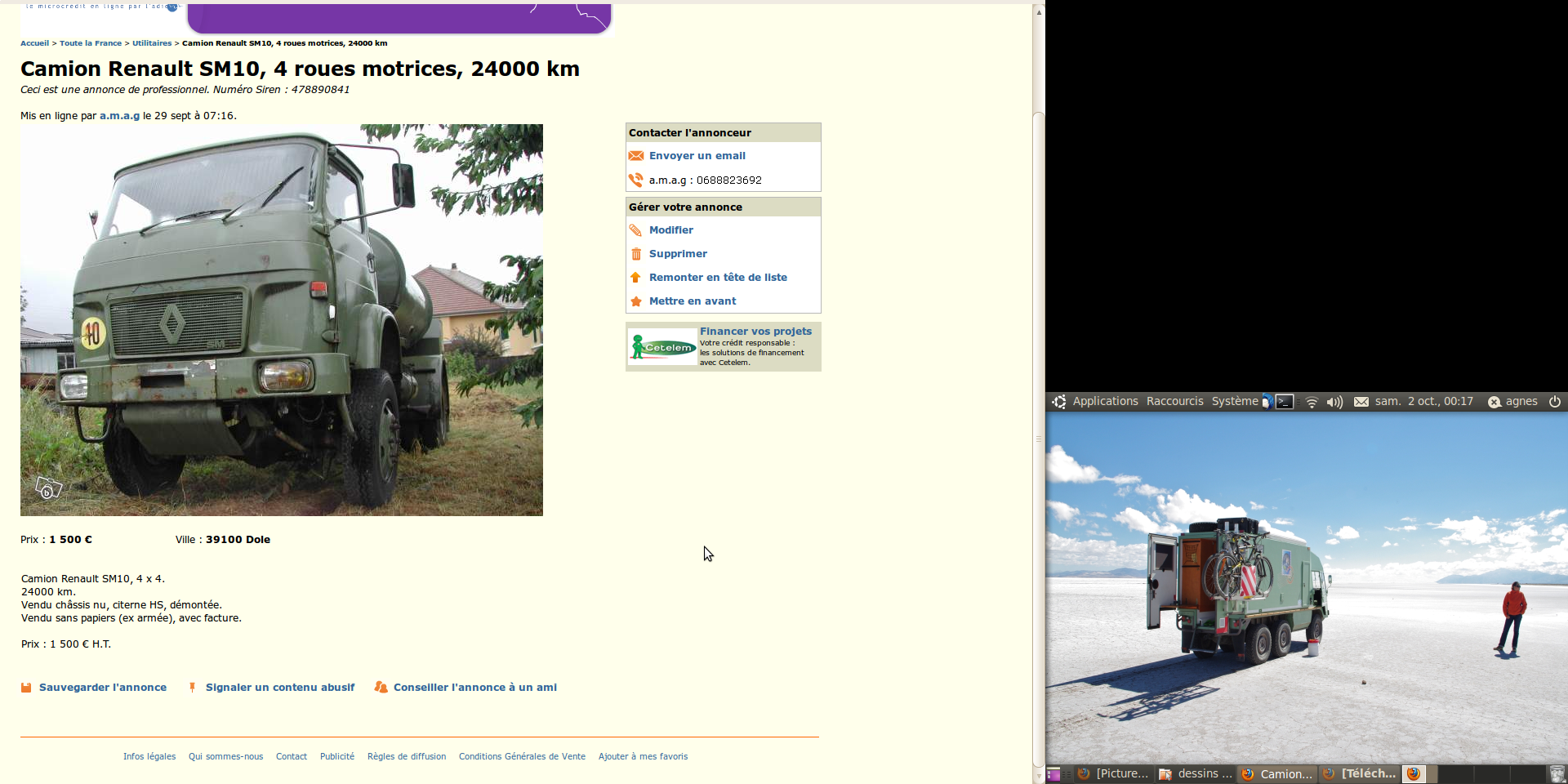Click Supprimer to delete the ad
Image resolution: width=1568 pixels, height=784 pixels.
click(x=678, y=254)
